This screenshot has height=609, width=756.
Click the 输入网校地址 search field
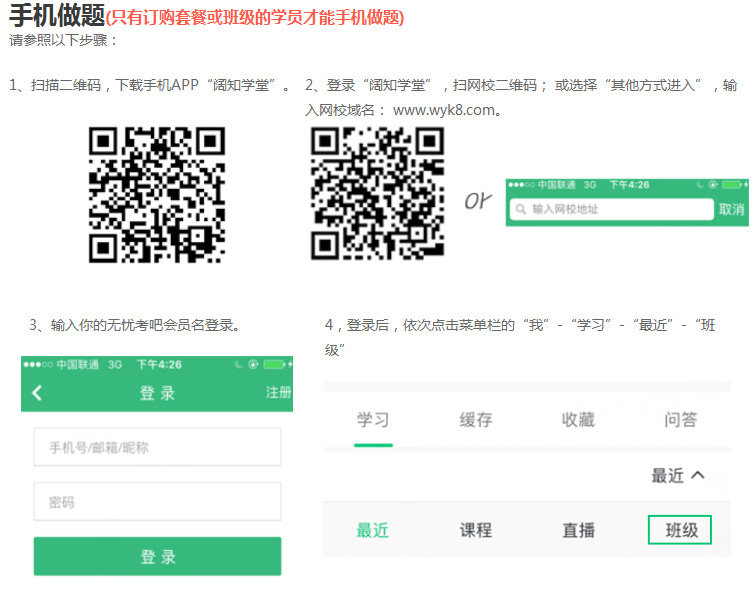(x=611, y=209)
